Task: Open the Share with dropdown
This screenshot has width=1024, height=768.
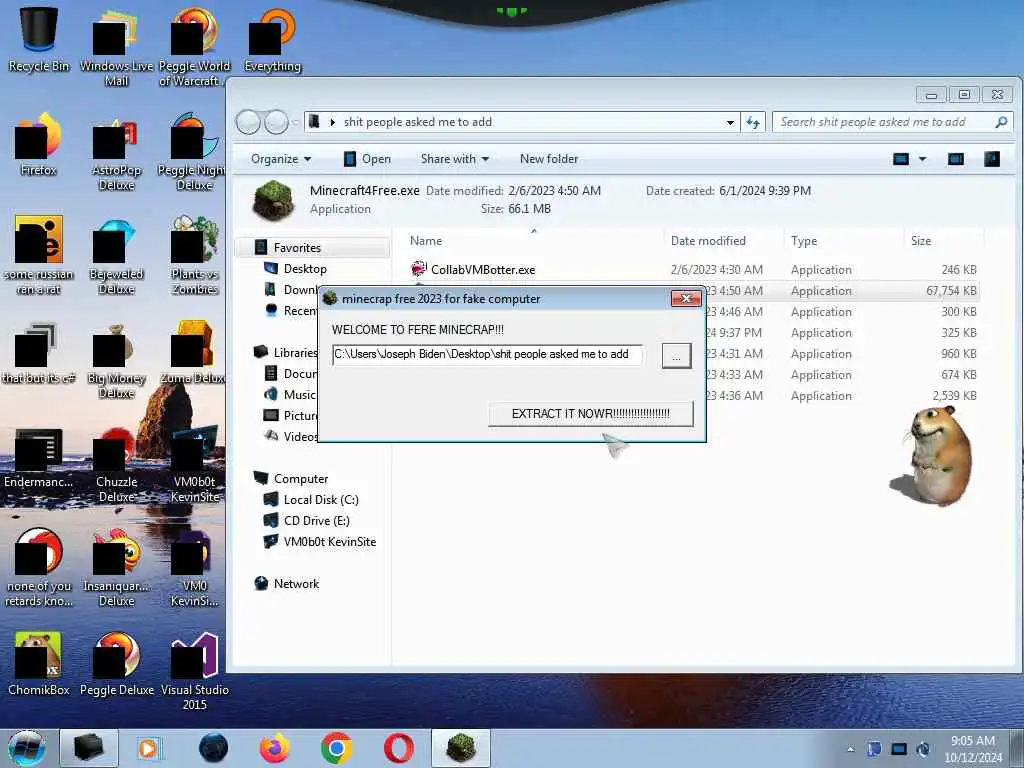Action: 455,159
